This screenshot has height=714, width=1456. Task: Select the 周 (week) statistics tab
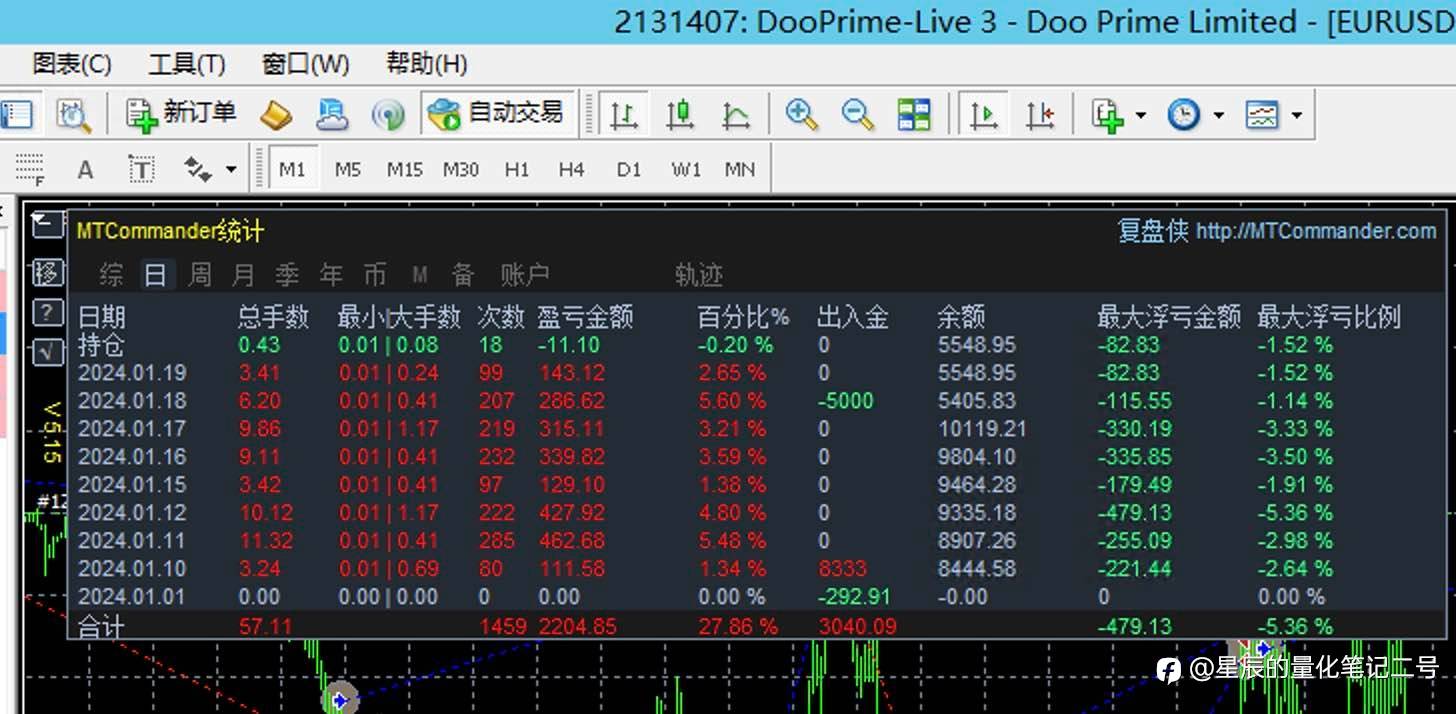[x=199, y=274]
